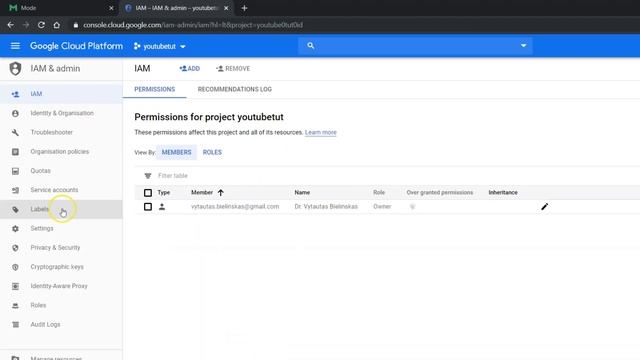The image size is (640, 360).
Task: Close the Mode browser tab
Action: point(111,8)
